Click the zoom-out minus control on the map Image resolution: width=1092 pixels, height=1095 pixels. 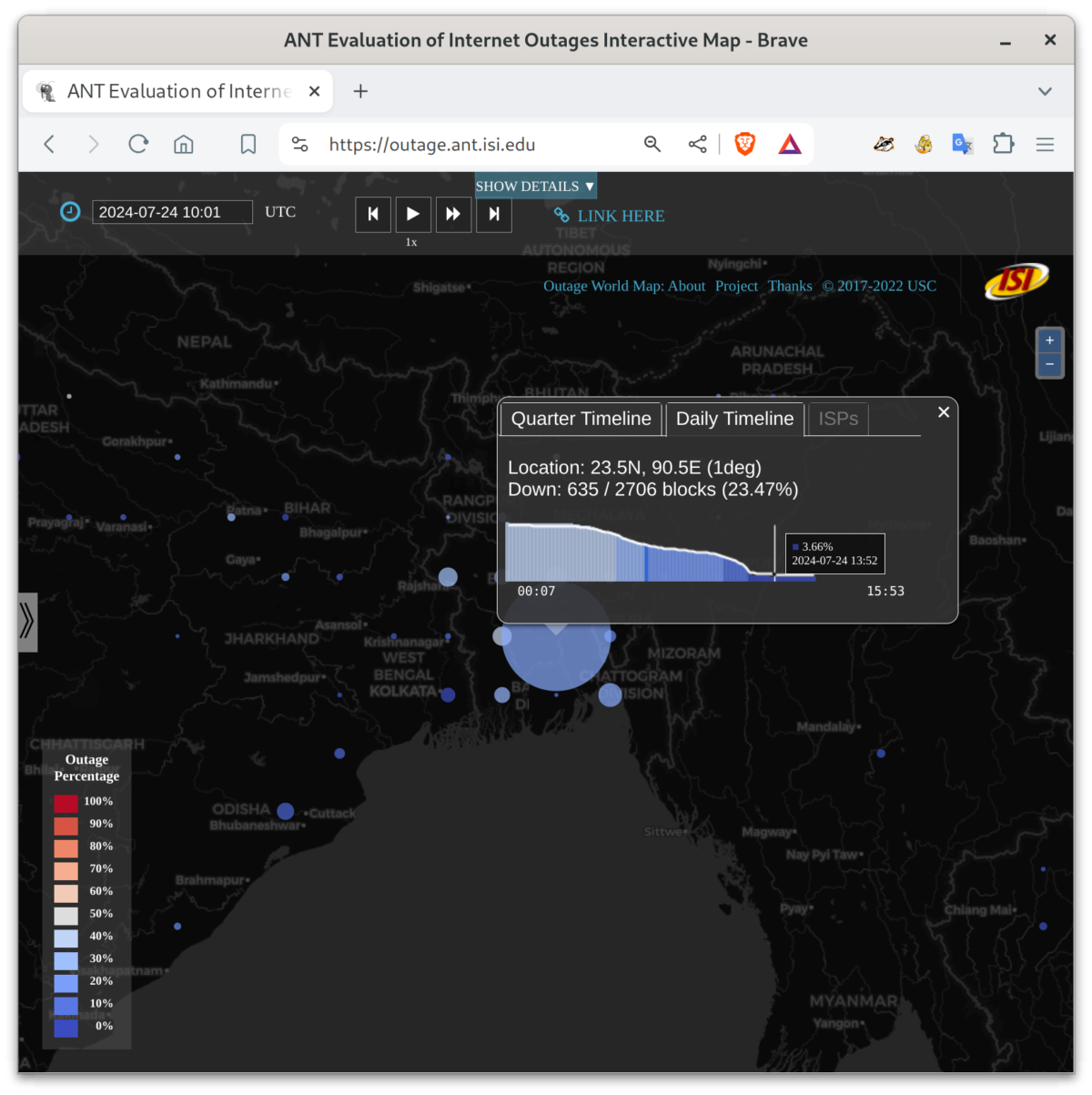[1048, 364]
